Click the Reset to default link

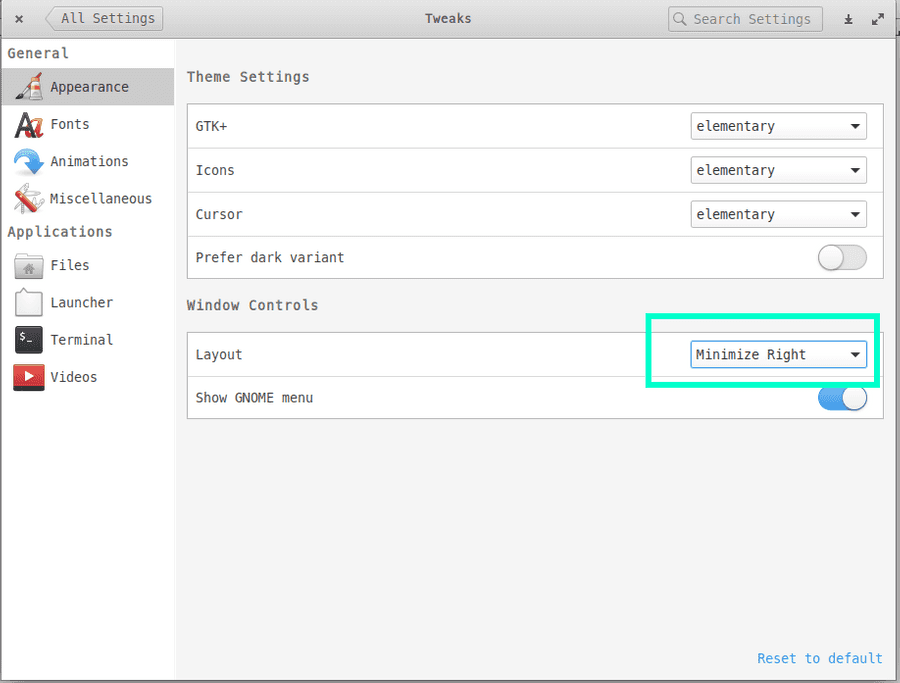pos(820,658)
